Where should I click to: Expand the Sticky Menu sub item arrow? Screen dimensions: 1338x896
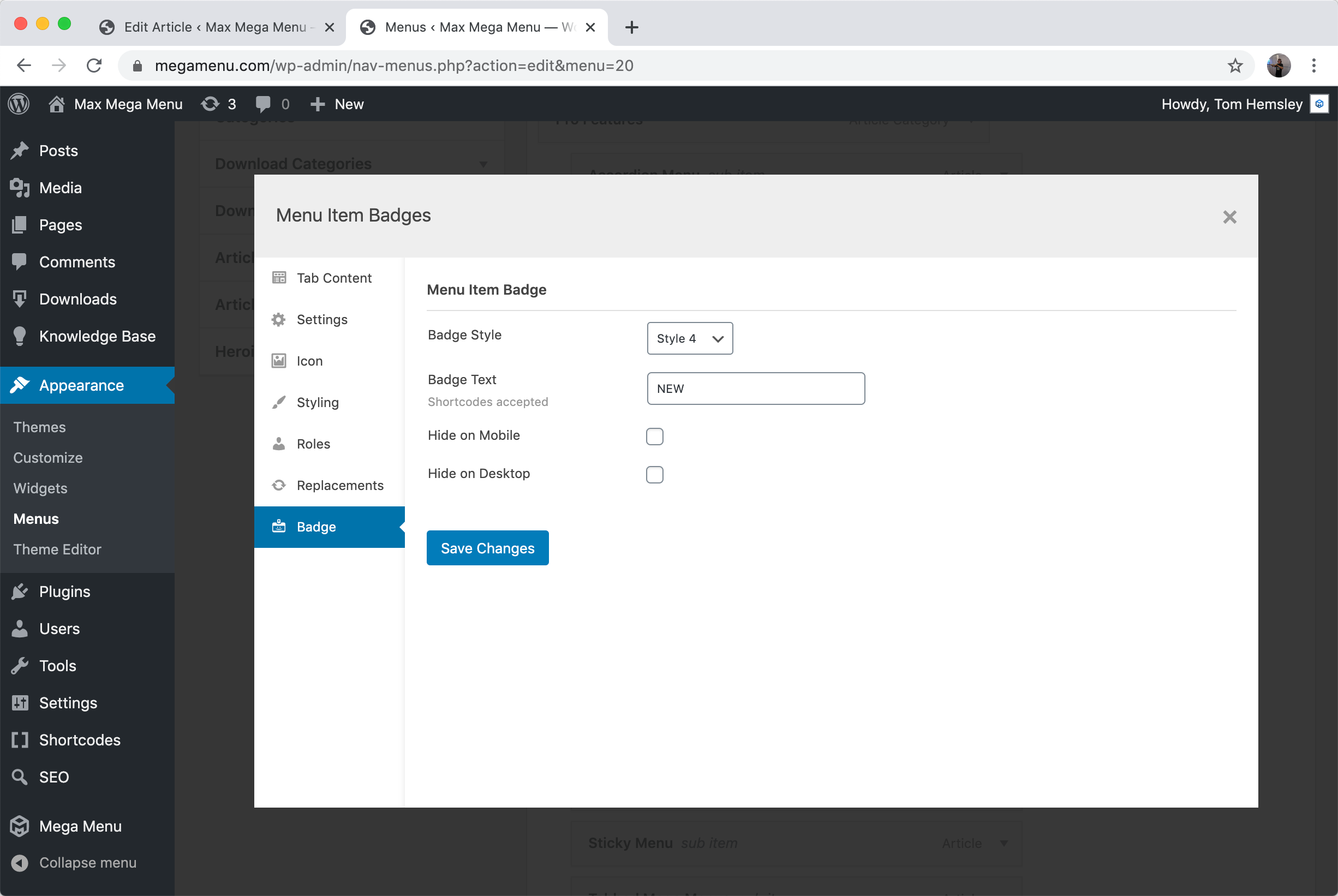pyautogui.click(x=1004, y=843)
